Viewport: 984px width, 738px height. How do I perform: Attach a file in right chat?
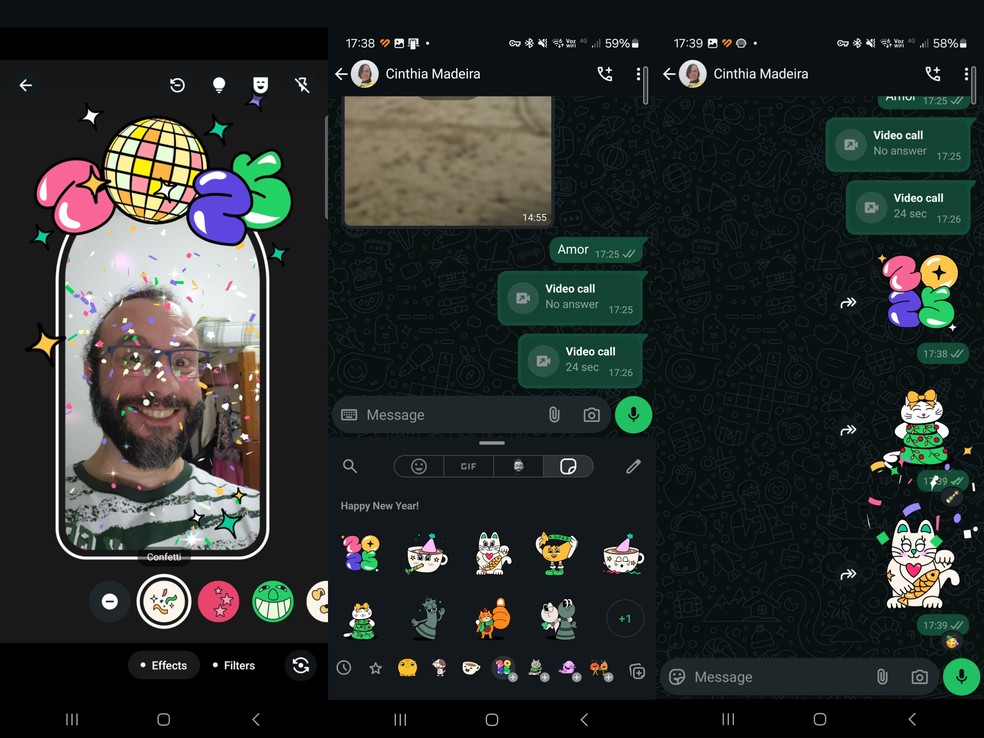point(882,676)
